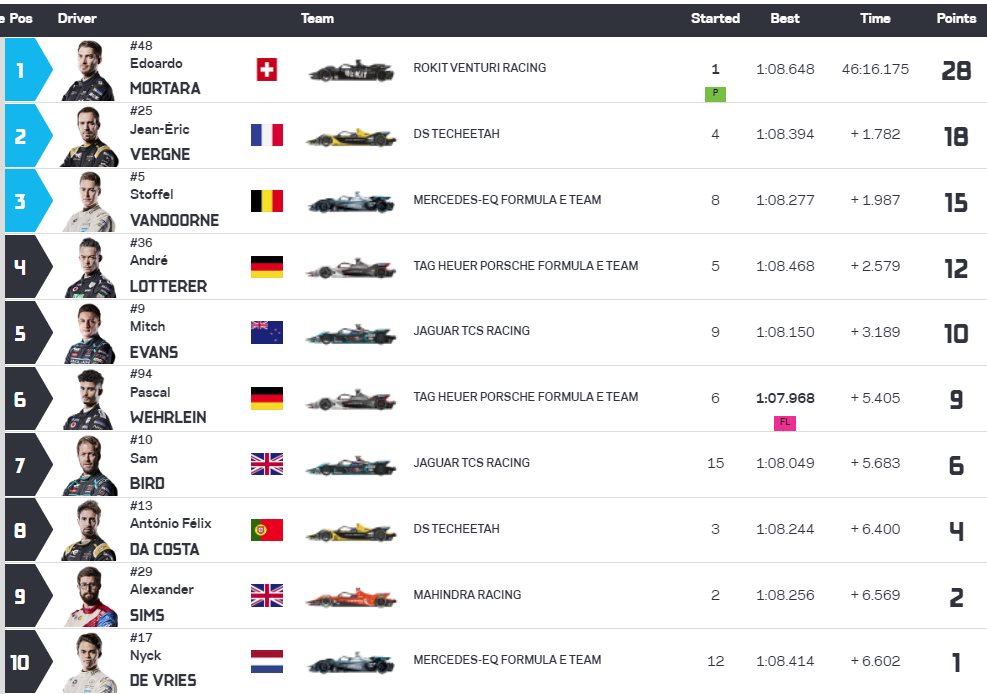This screenshot has width=987, height=694.
Task: Click the Time column header
Action: [875, 18]
